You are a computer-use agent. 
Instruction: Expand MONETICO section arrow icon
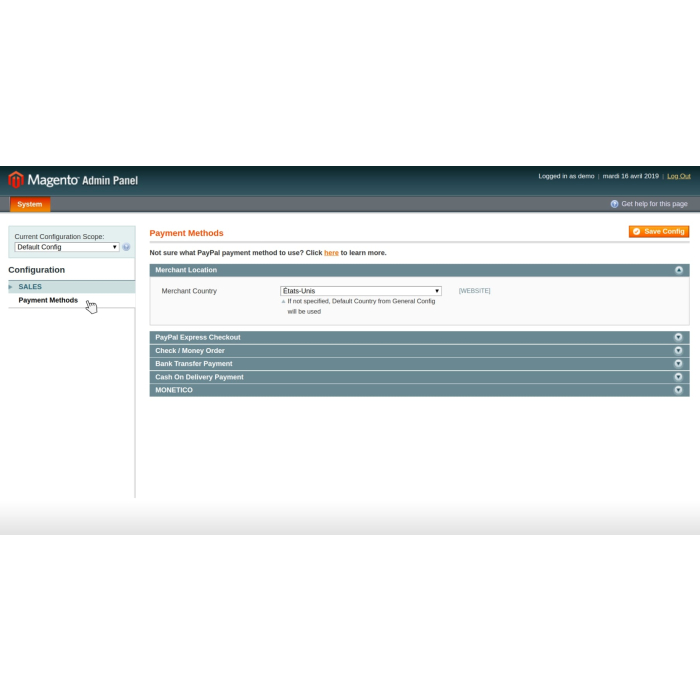[679, 390]
